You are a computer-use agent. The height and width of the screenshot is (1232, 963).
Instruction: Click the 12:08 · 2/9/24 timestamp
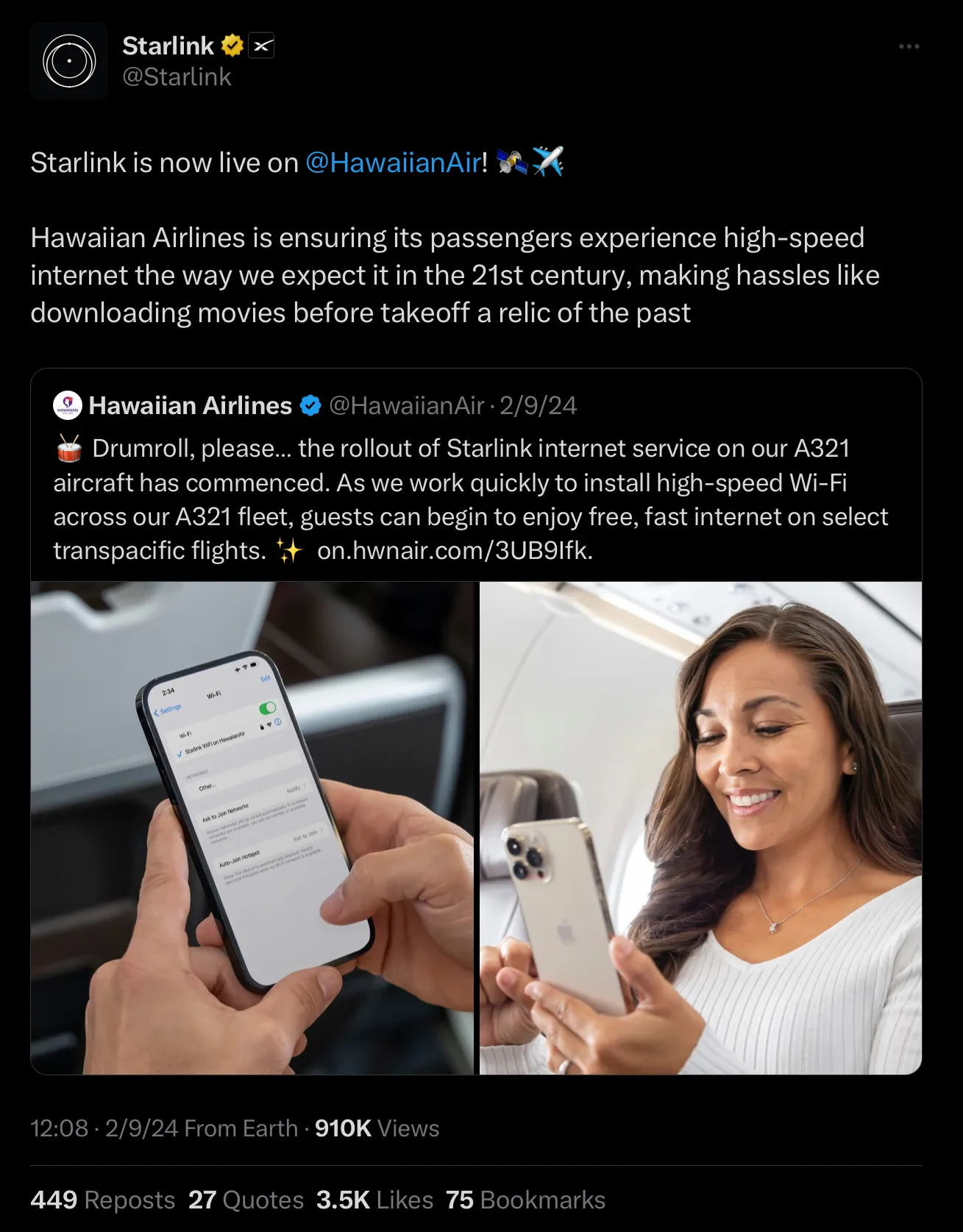tap(104, 1128)
